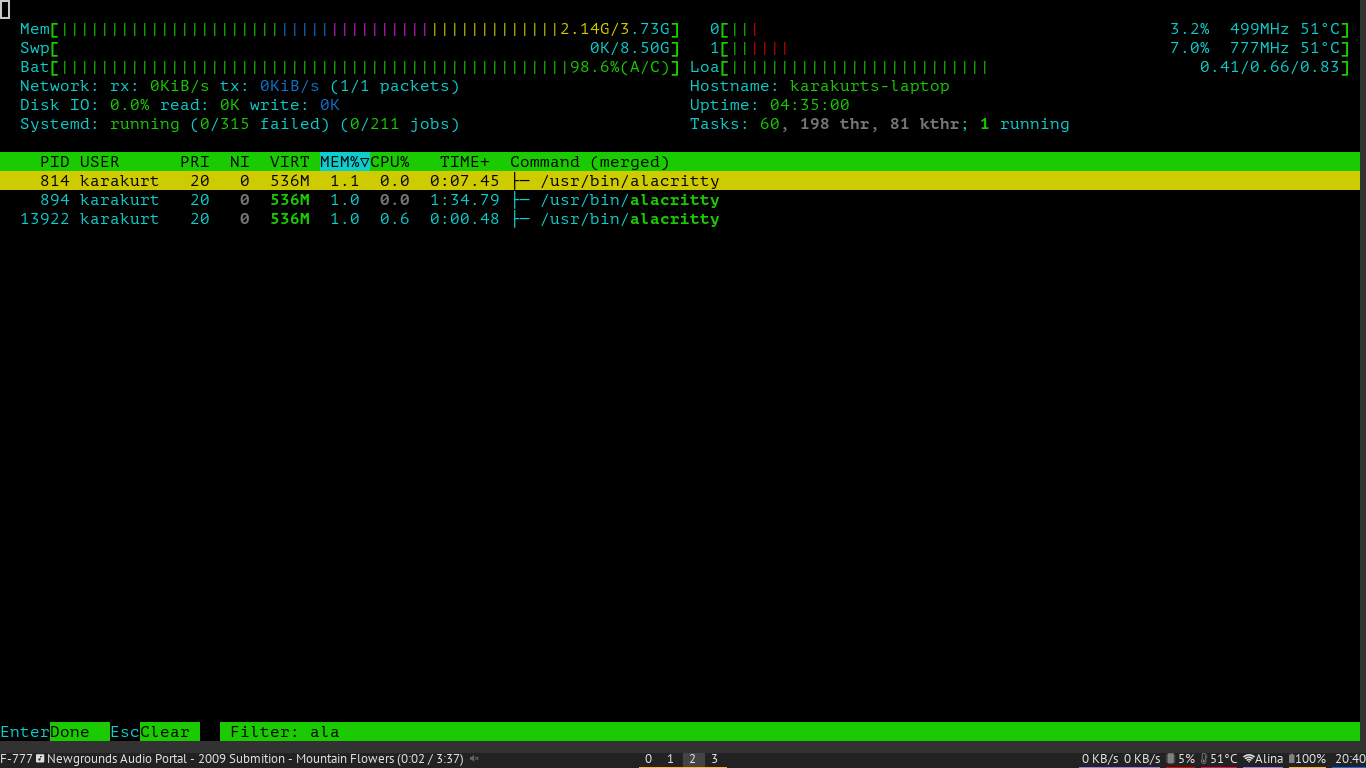Click the 3.2% 499MHz 51°C CPU 0 readout
Screen dimensions: 1366x768
tap(1260, 29)
